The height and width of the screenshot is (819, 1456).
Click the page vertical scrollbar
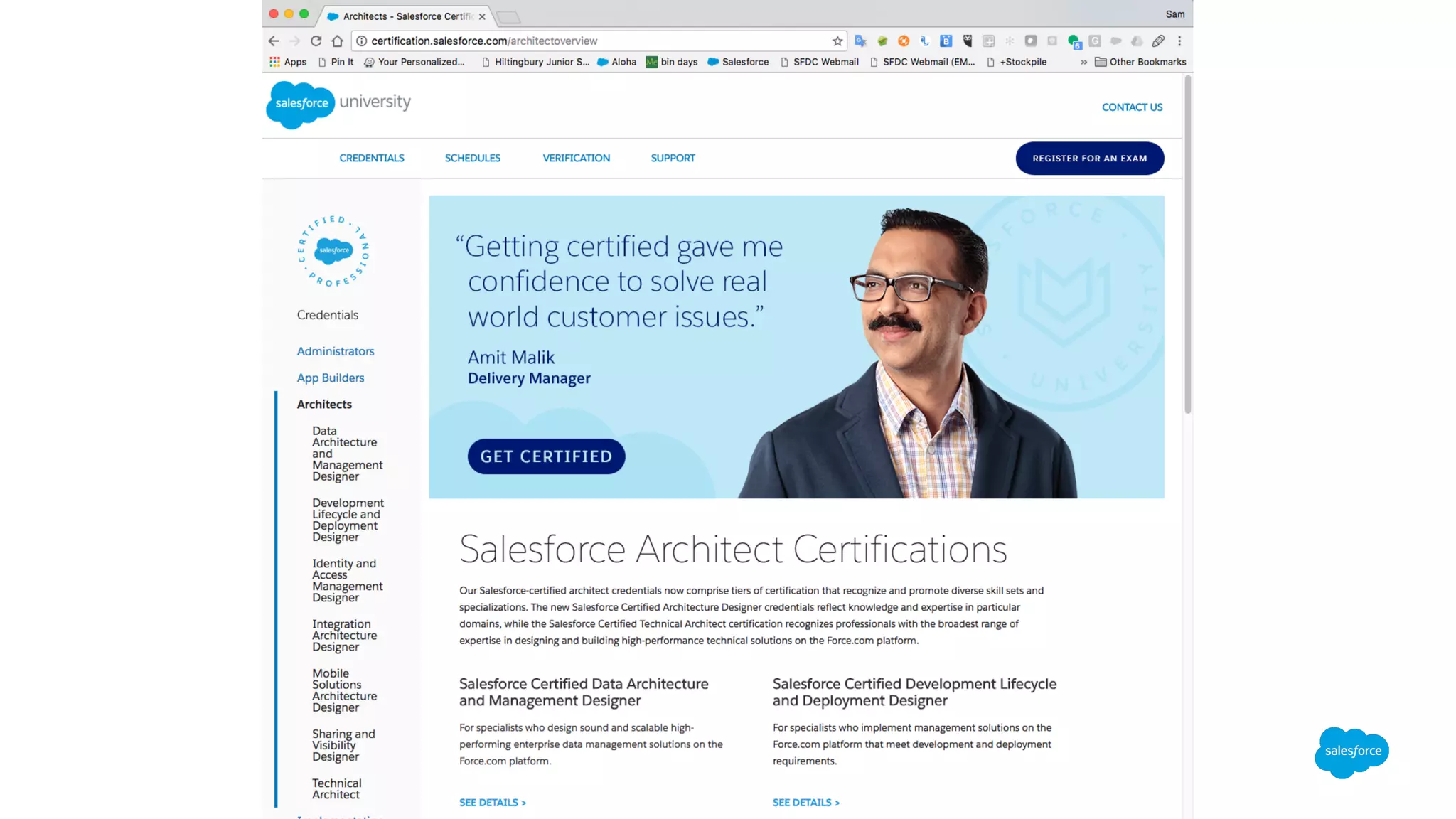(x=1187, y=245)
